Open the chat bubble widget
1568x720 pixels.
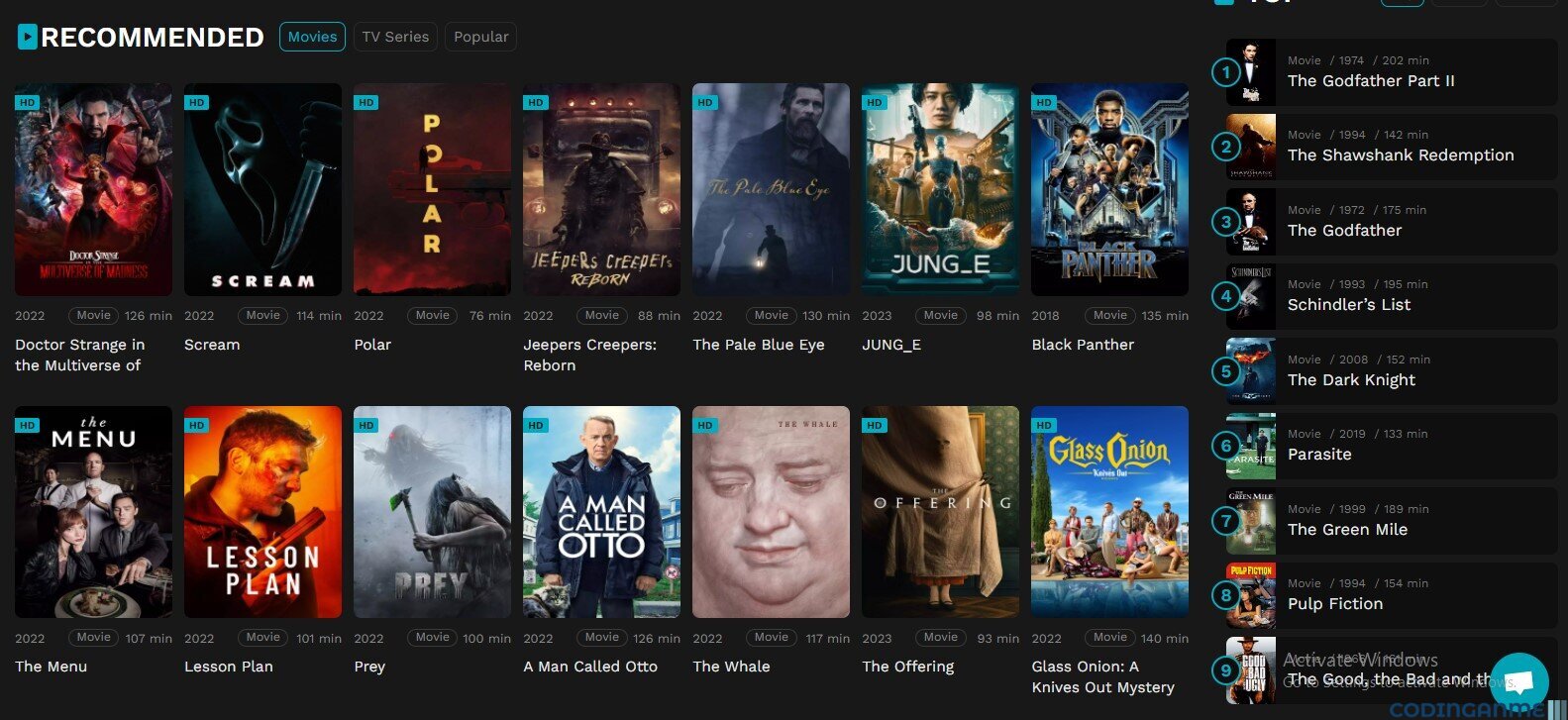[1518, 682]
